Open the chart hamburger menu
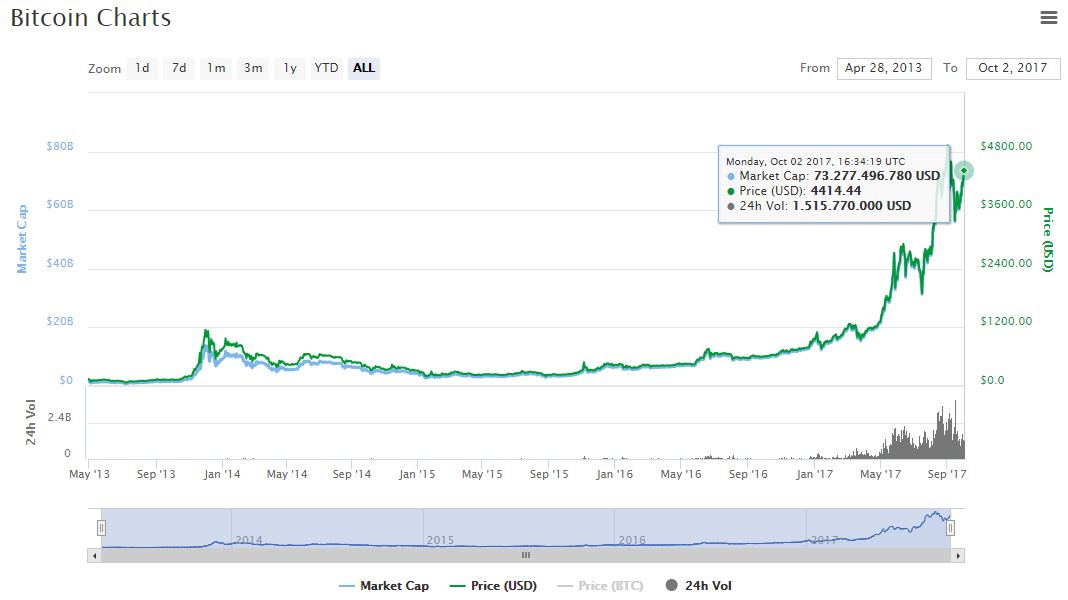The image size is (1068, 600). pos(1049,18)
